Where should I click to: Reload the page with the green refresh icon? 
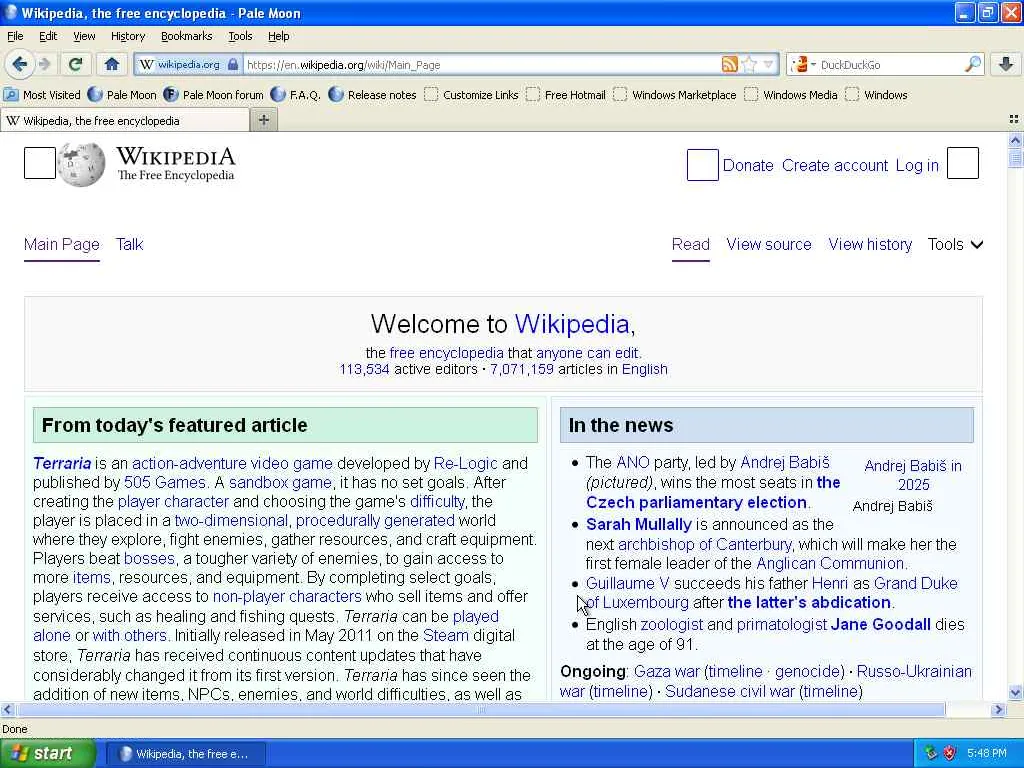coord(75,64)
